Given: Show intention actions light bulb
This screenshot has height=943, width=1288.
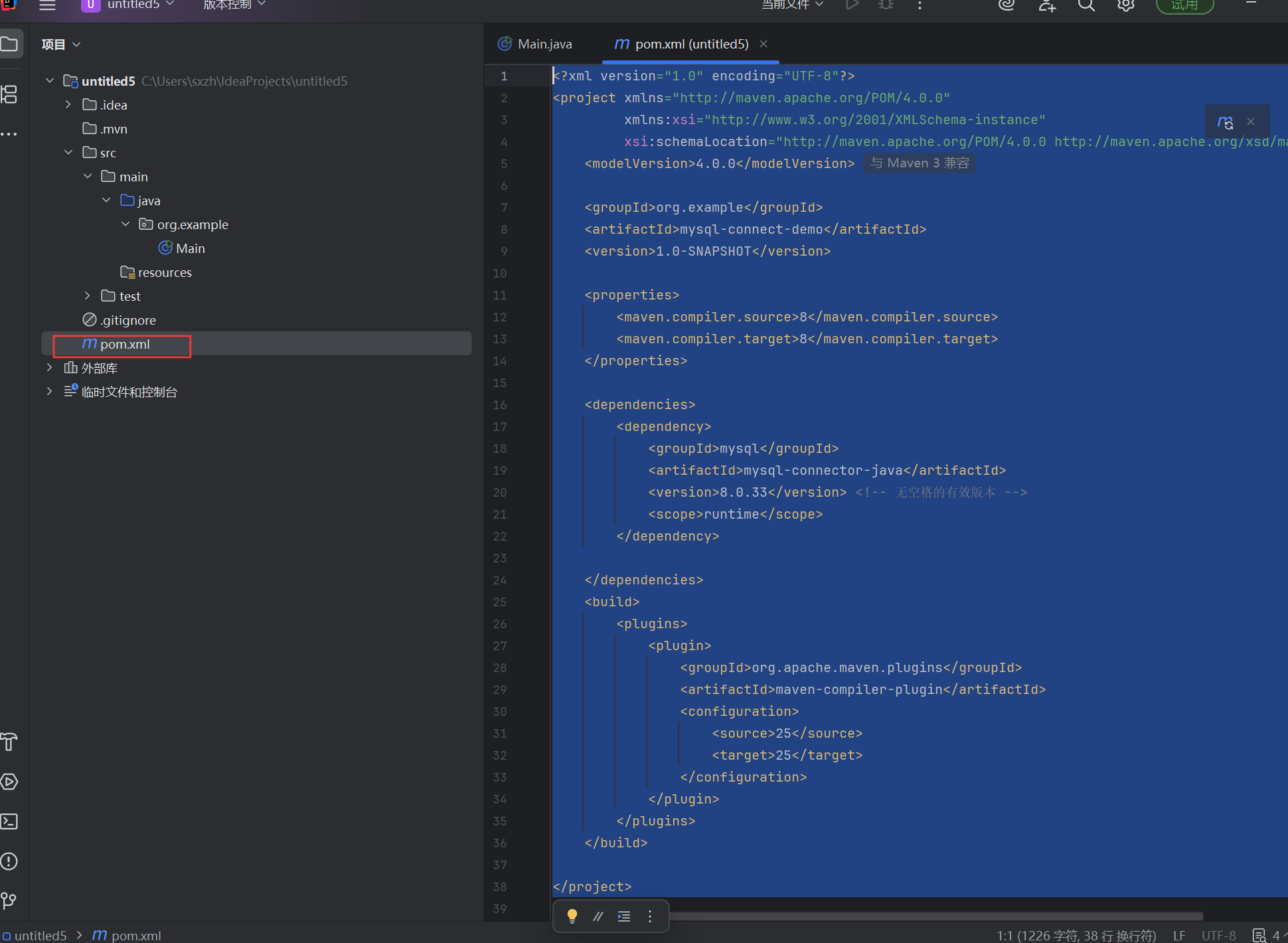Looking at the screenshot, I should pyautogui.click(x=572, y=916).
